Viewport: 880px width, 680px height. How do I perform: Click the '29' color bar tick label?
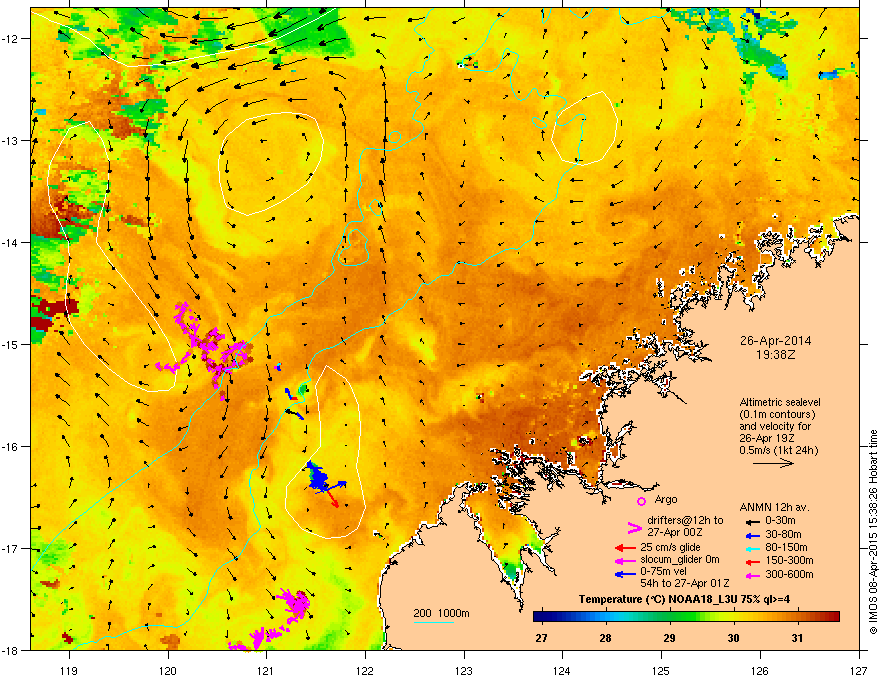coord(669,638)
